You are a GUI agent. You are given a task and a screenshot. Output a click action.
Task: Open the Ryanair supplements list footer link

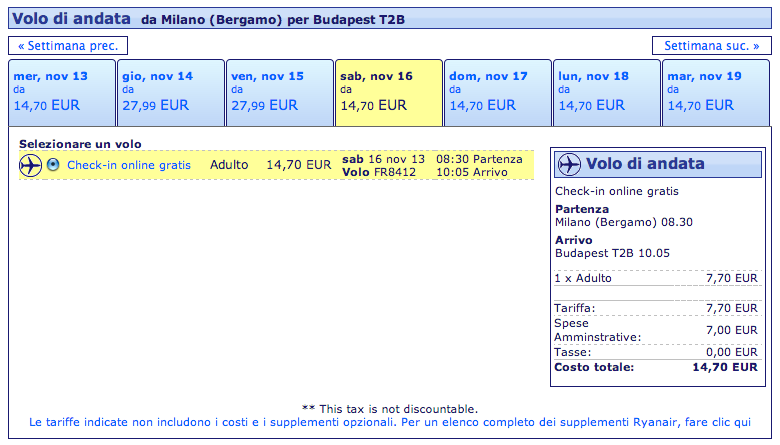pyautogui.click(x=390, y=422)
